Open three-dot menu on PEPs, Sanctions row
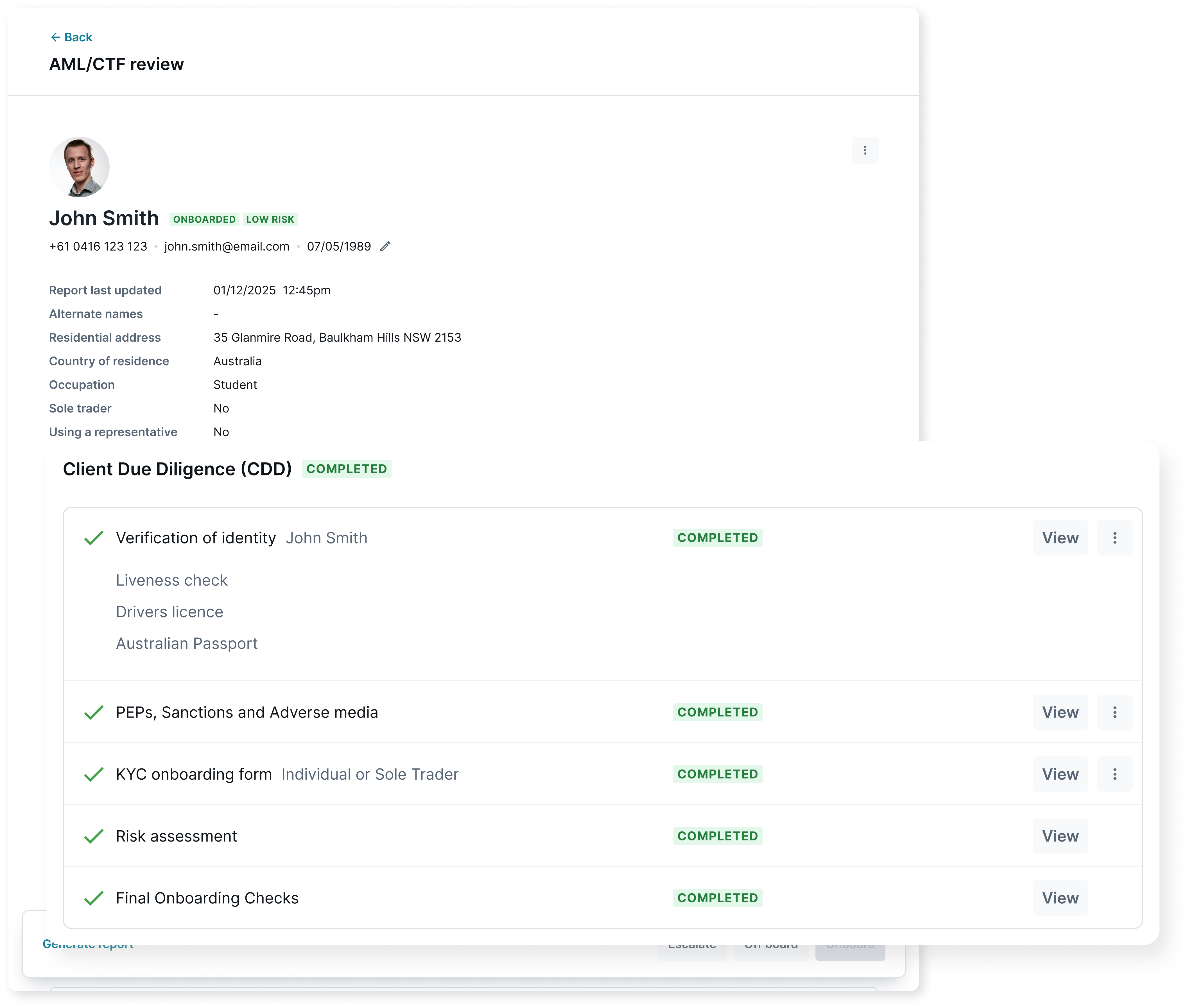 click(1115, 712)
